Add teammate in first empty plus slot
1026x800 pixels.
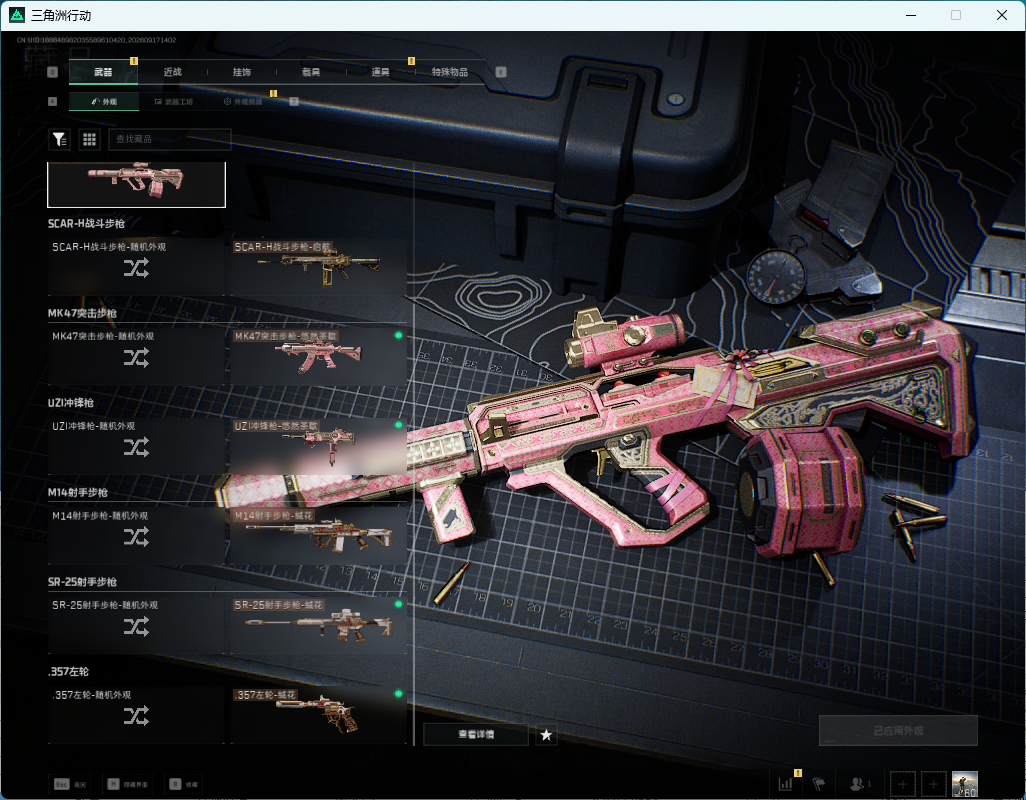902,784
